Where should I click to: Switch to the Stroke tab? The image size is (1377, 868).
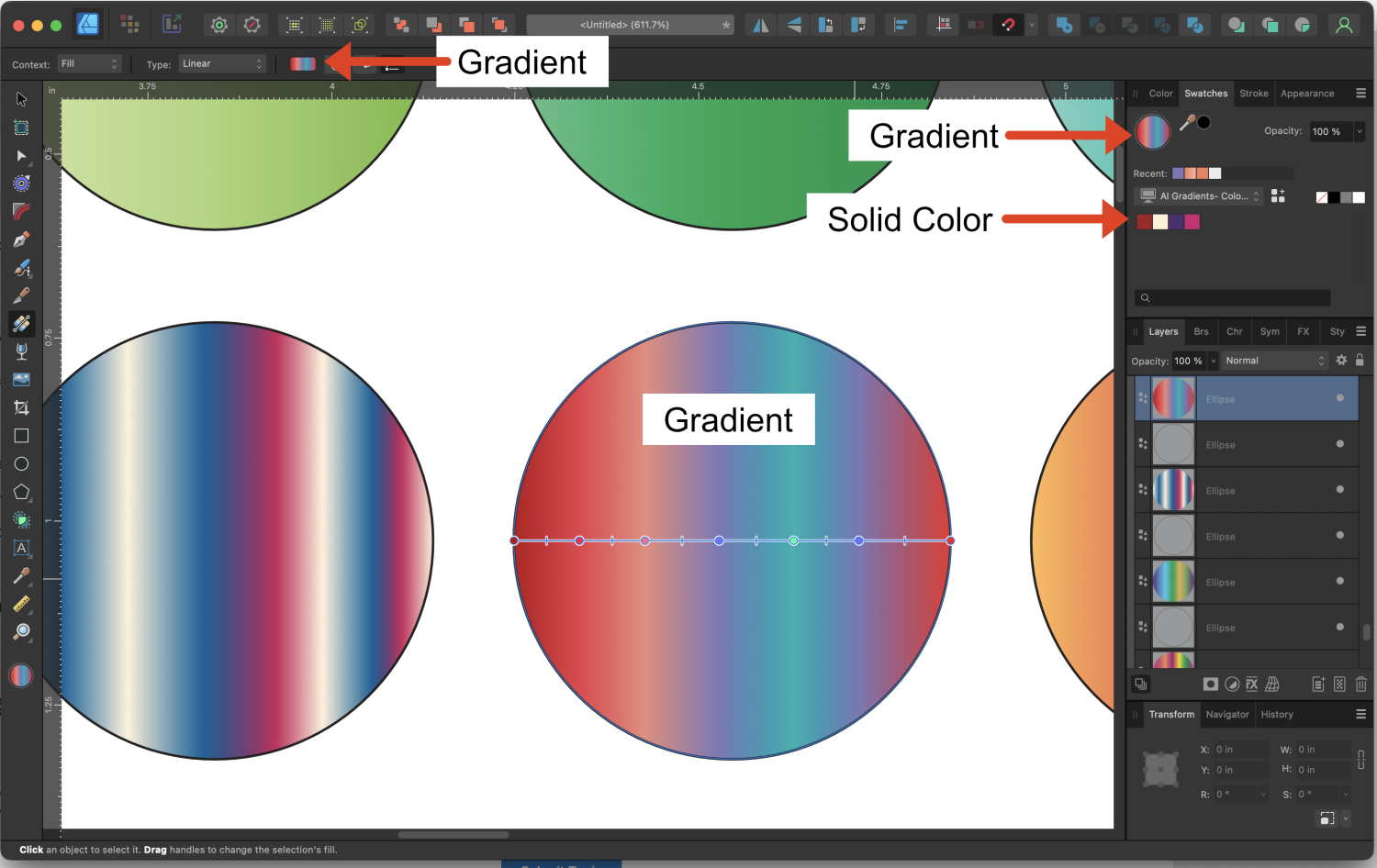[1254, 93]
